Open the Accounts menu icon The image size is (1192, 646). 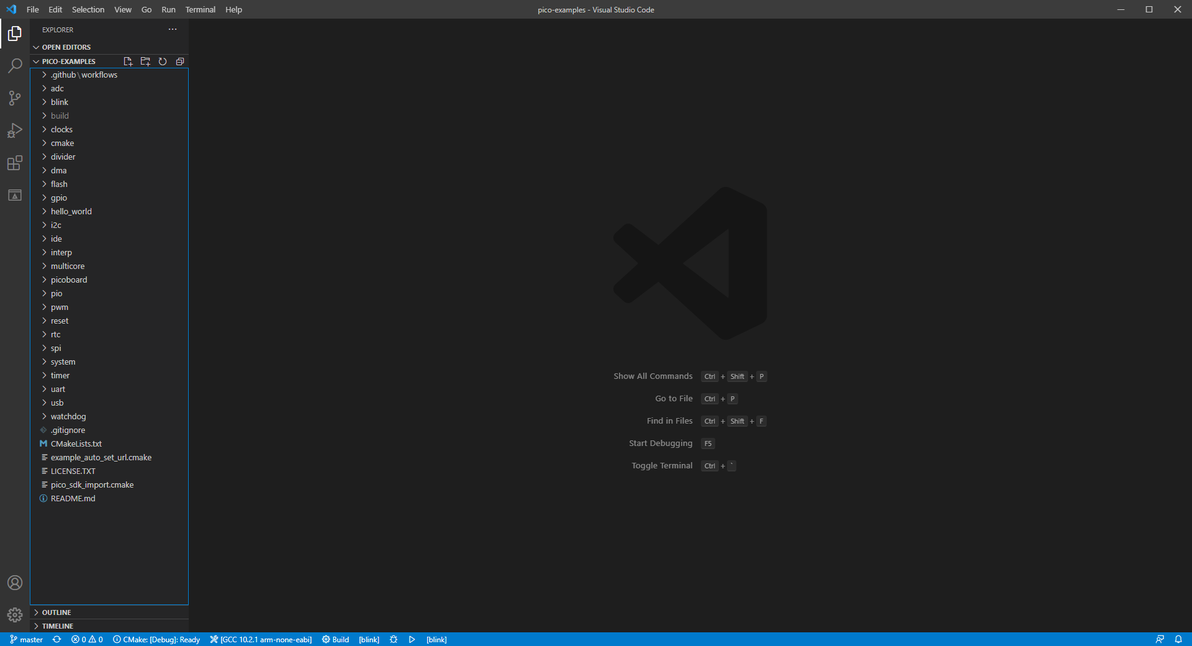[x=14, y=583]
